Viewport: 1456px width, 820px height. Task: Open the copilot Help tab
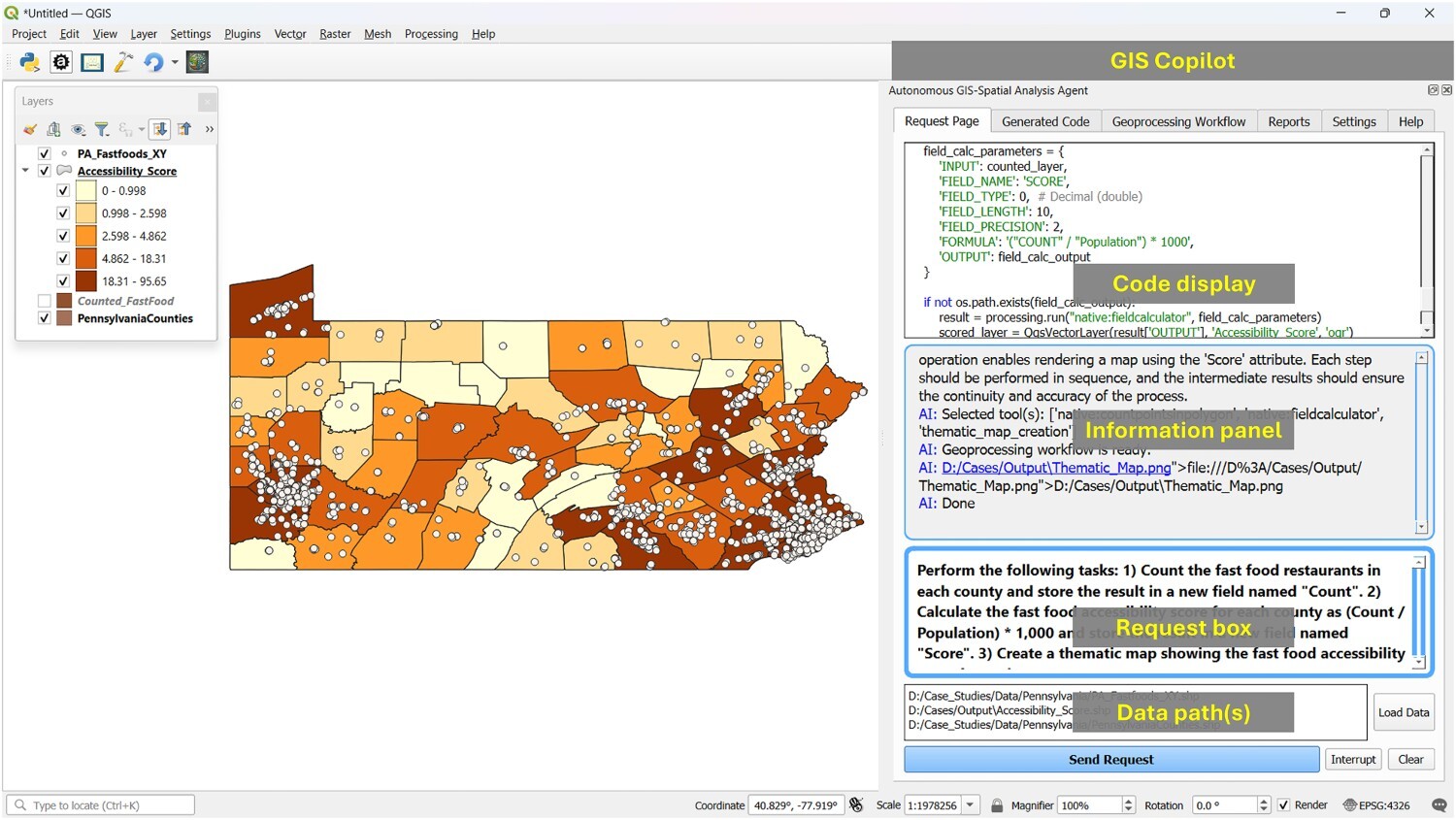1410,121
